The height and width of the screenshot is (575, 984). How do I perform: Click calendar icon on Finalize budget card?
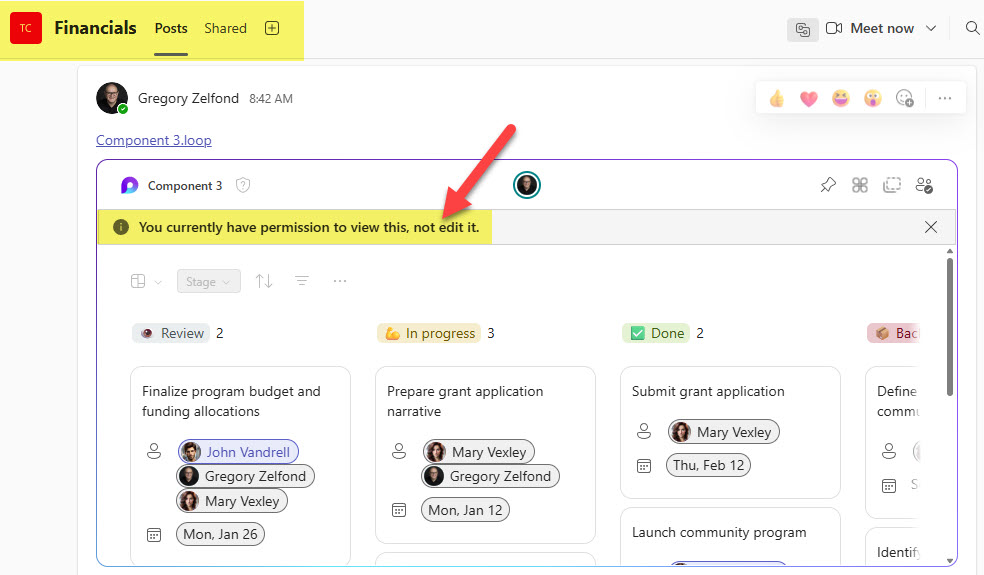click(154, 535)
